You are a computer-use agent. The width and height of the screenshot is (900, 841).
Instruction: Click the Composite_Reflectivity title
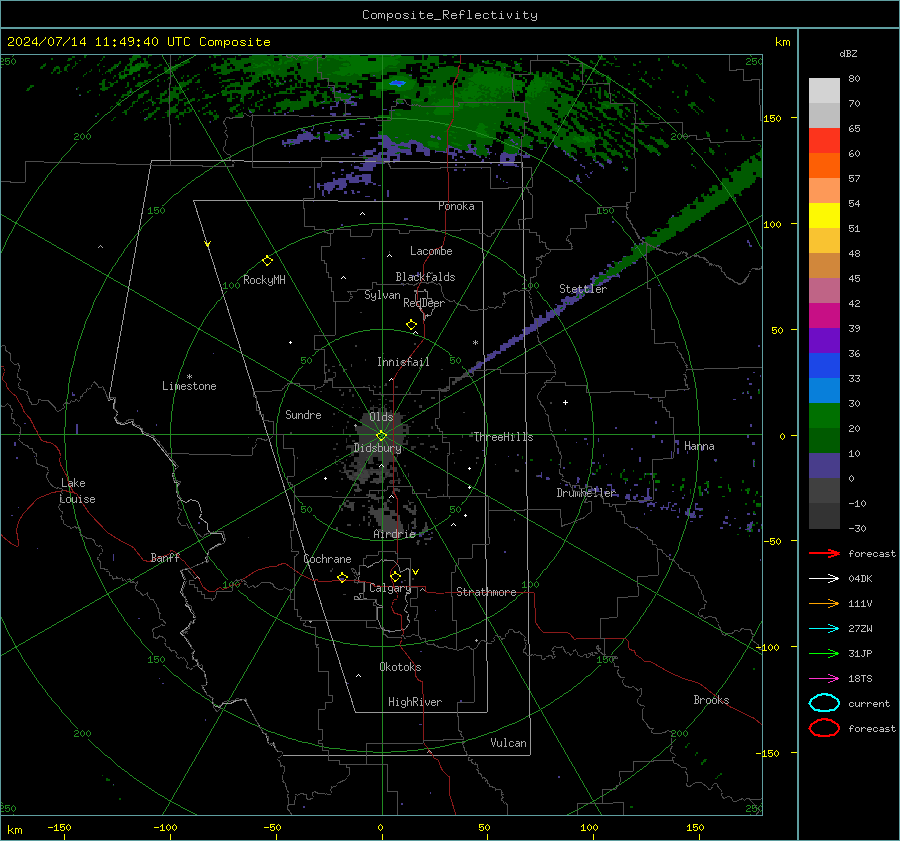tap(450, 15)
